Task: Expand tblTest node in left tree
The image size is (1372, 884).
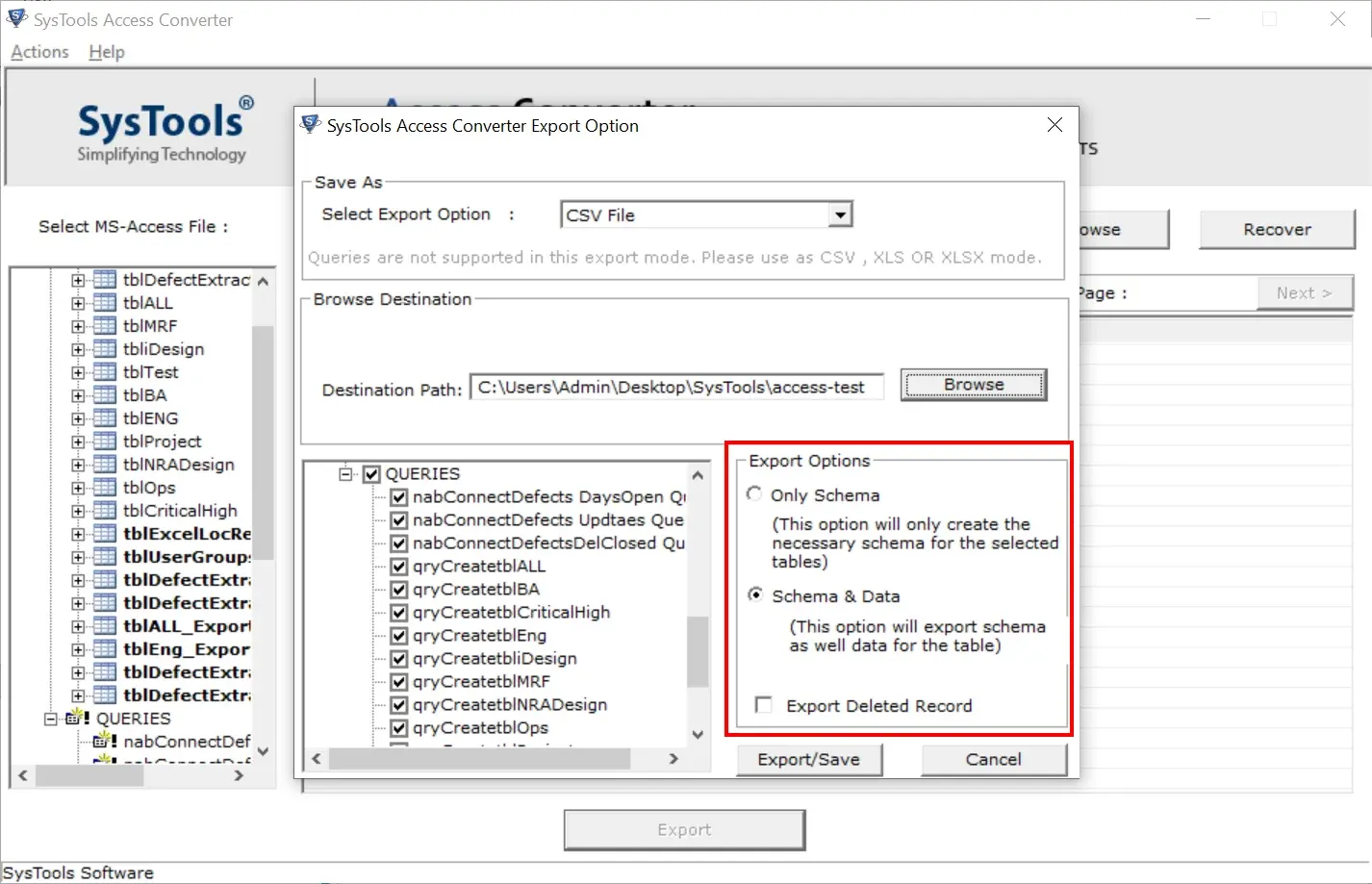Action: (x=78, y=372)
